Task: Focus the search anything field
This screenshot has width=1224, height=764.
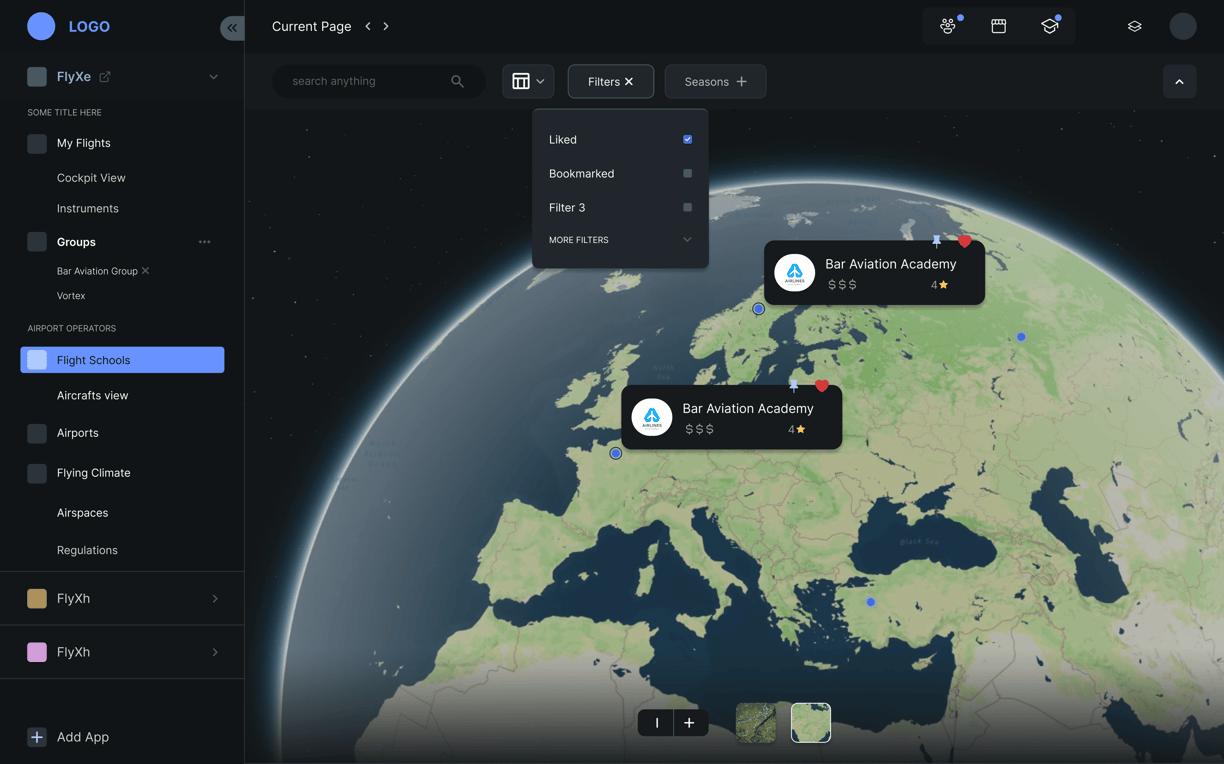Action: (378, 81)
